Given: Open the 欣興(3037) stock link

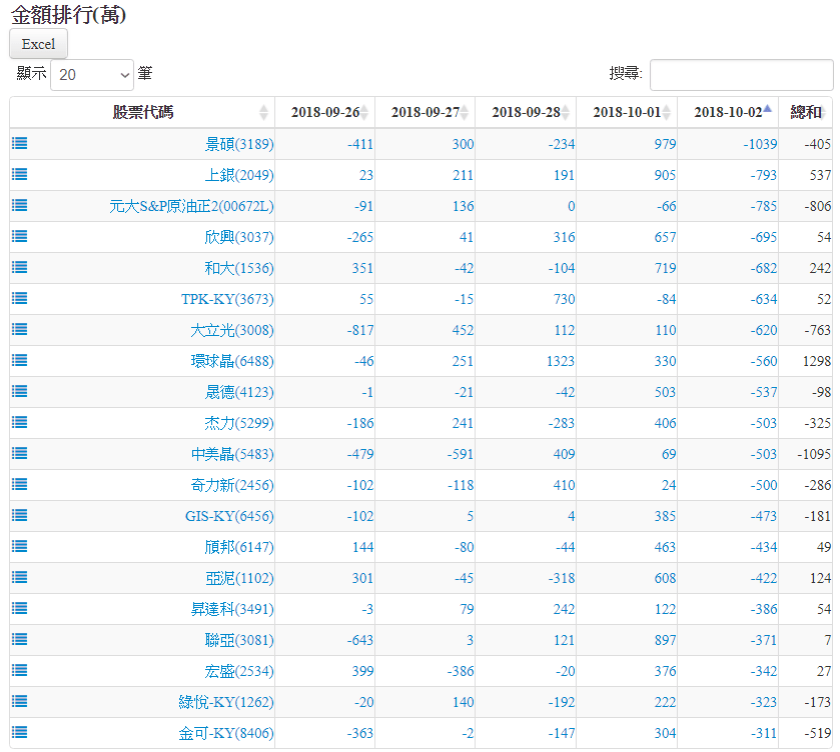Looking at the screenshot, I should (238, 237).
